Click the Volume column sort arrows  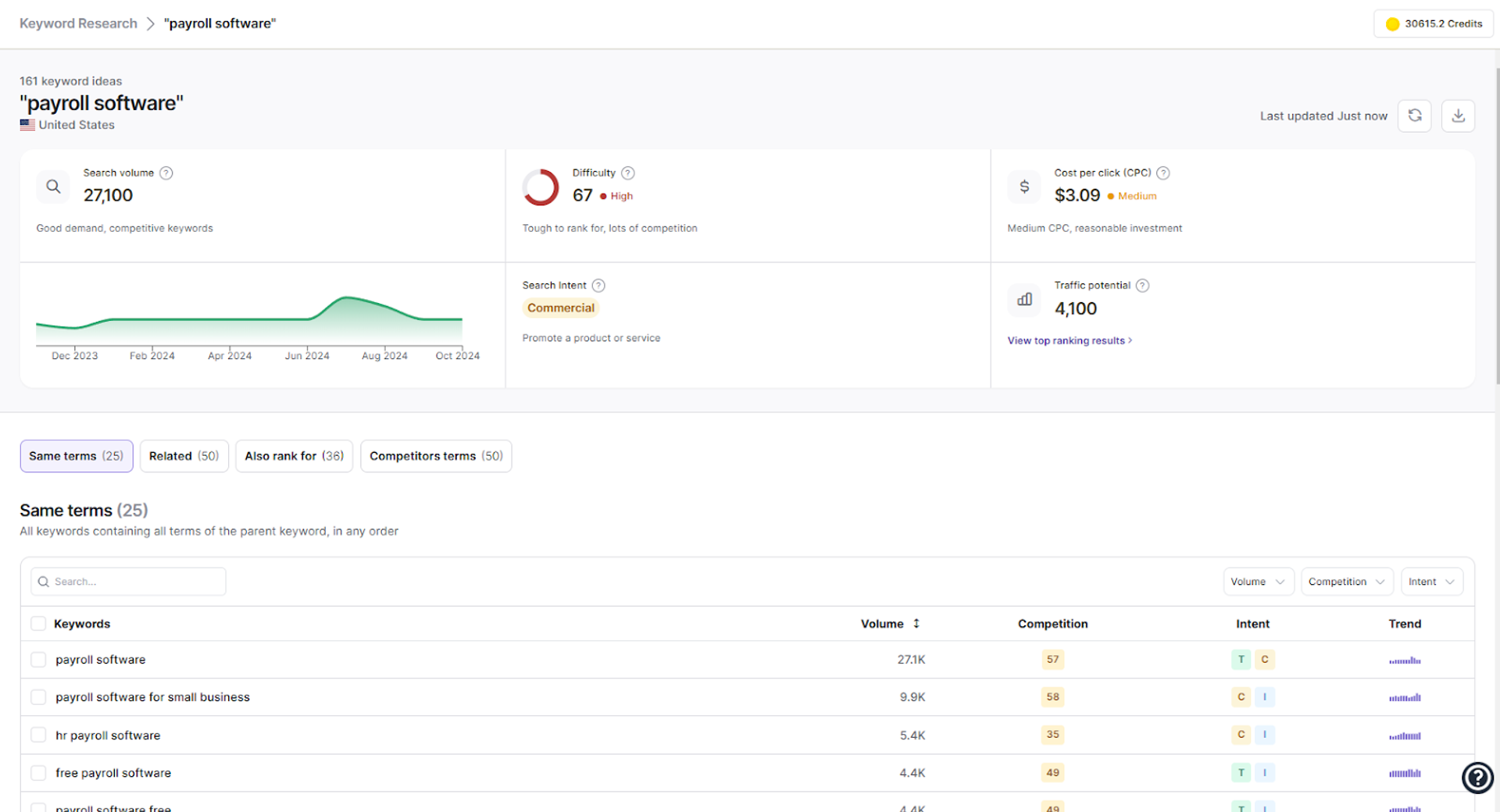point(916,624)
